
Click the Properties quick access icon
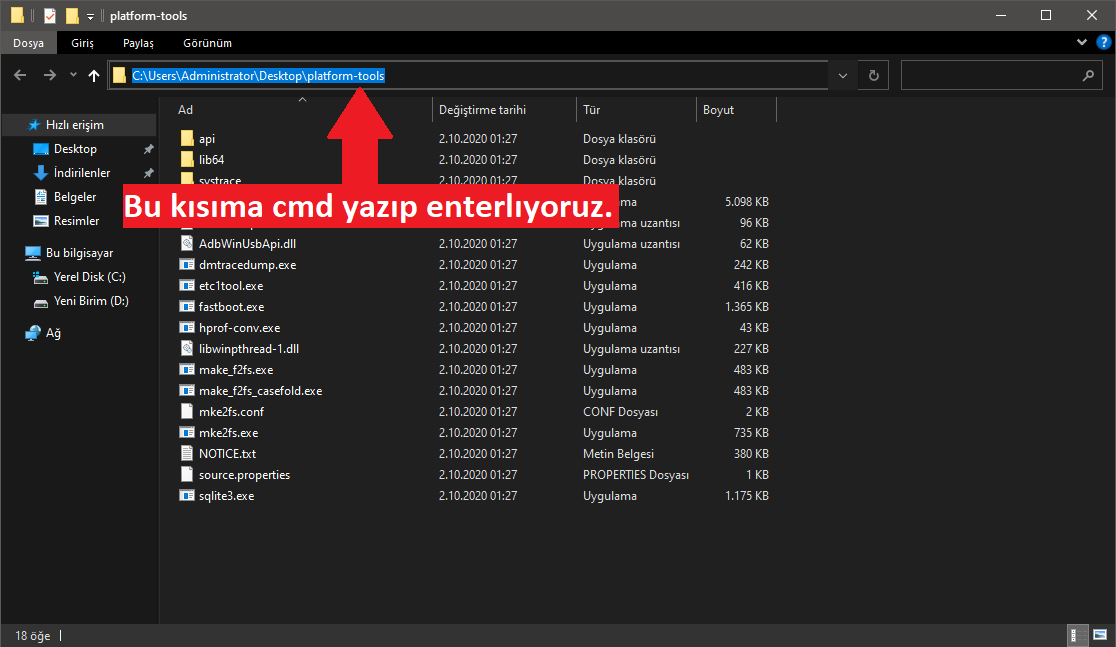[x=50, y=15]
